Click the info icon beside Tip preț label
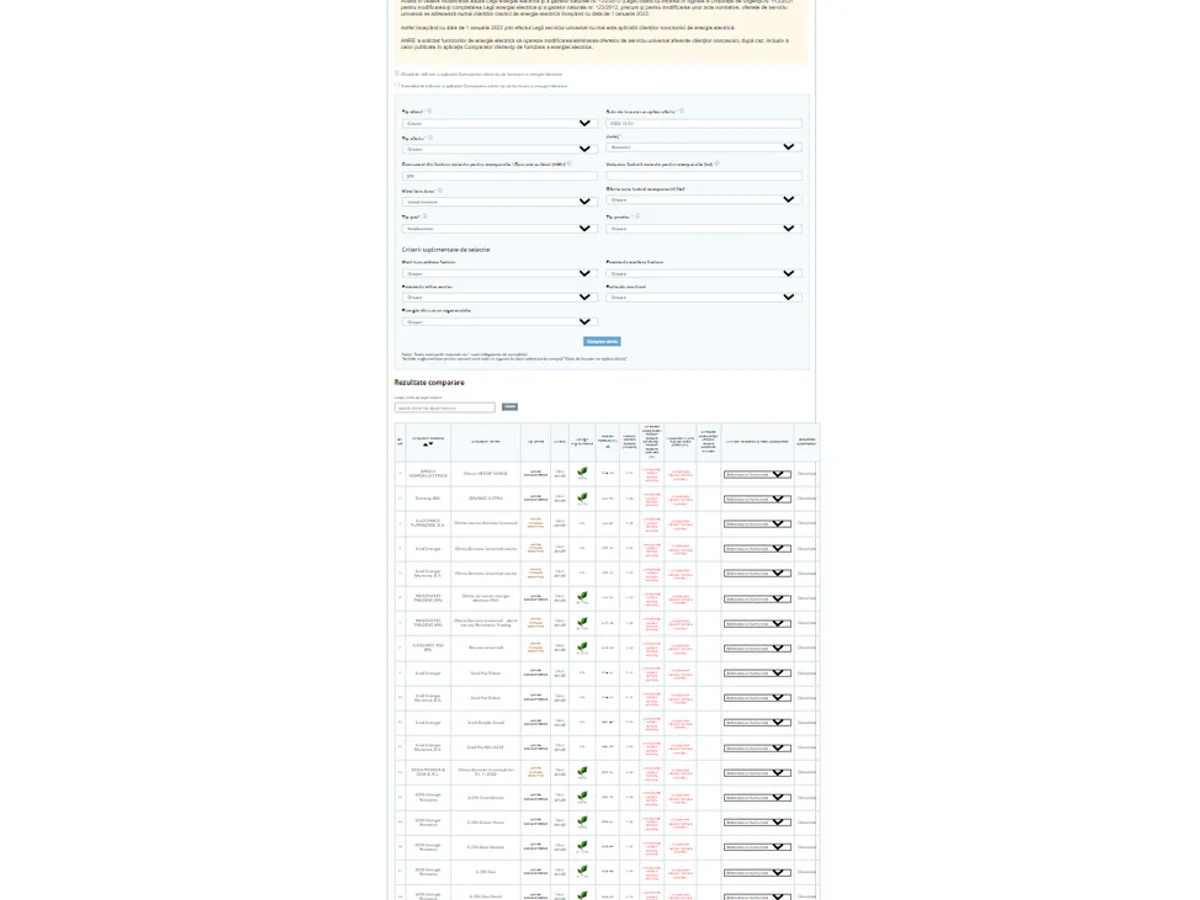The image size is (1200, 900). pyautogui.click(x=425, y=215)
